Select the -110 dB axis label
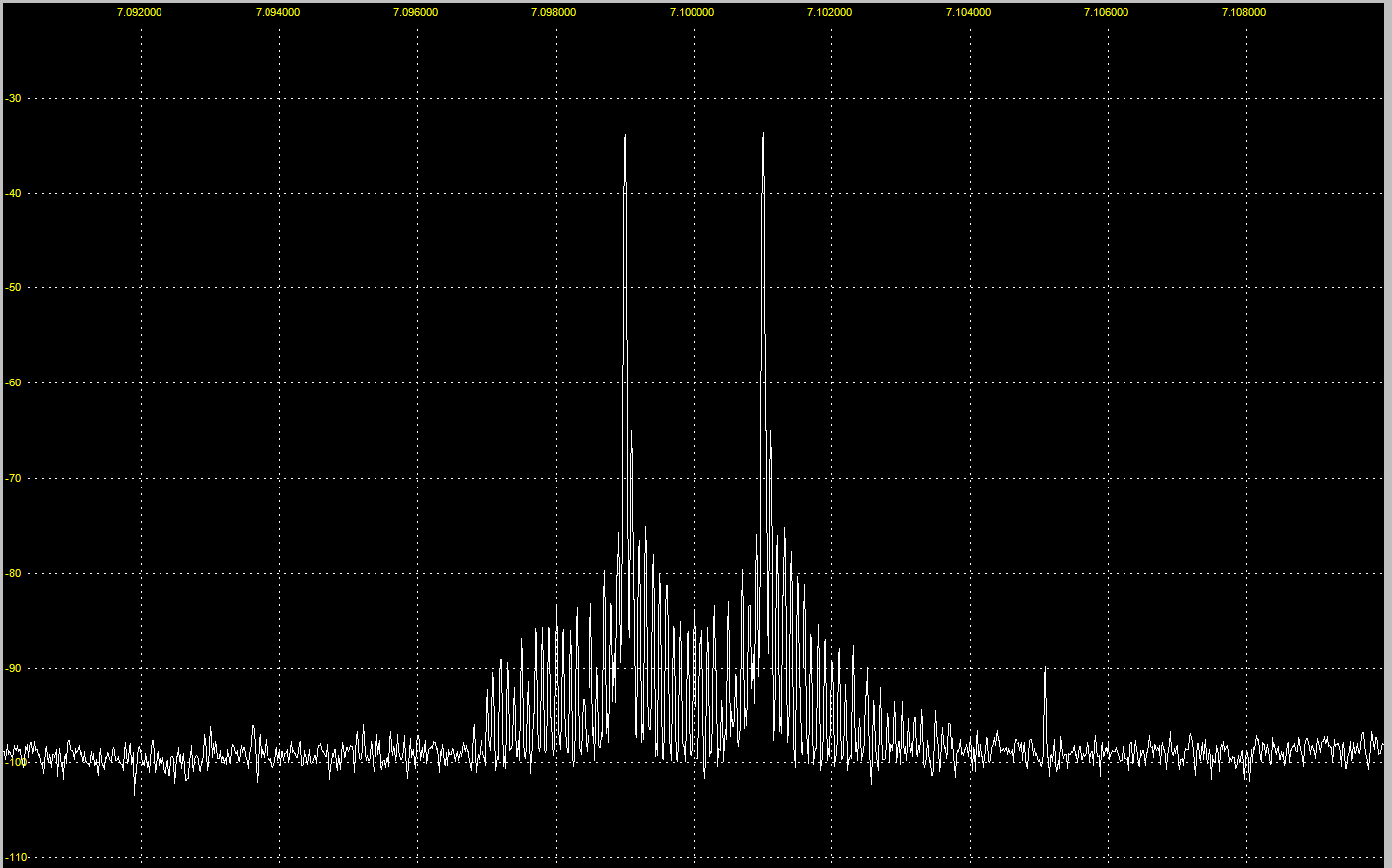The height and width of the screenshot is (868, 1392). tap(15, 858)
